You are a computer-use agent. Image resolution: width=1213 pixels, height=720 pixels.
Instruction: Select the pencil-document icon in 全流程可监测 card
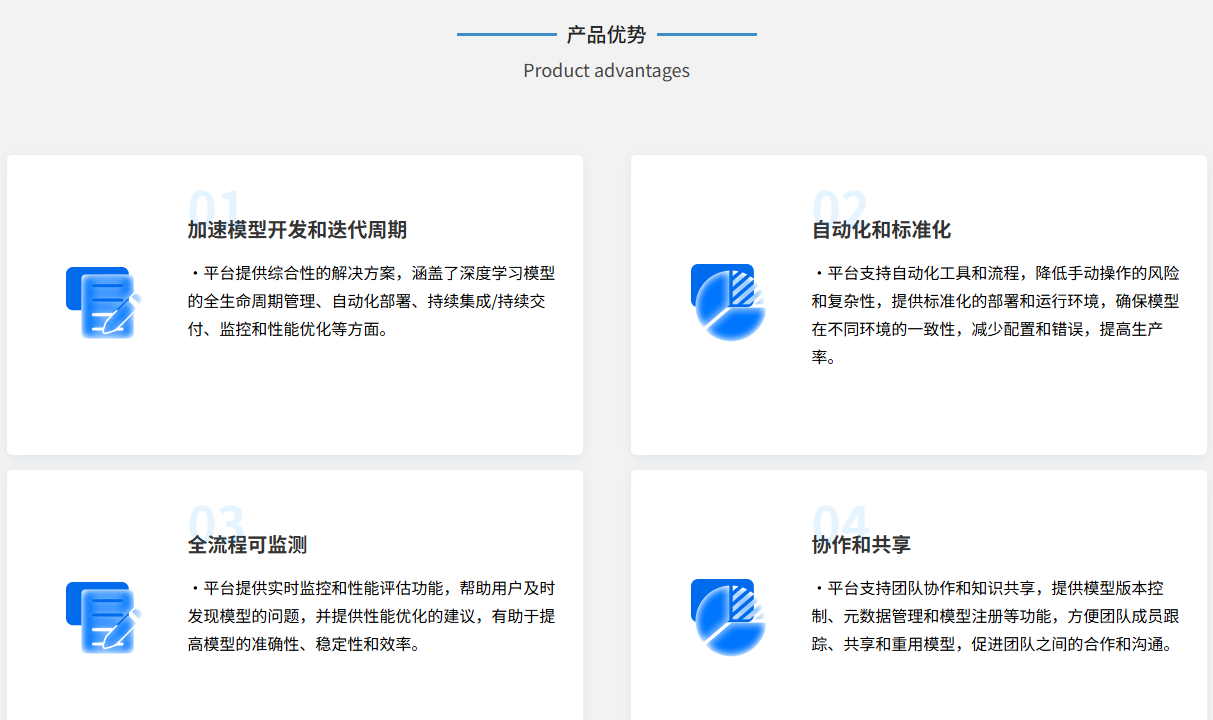pos(101,618)
